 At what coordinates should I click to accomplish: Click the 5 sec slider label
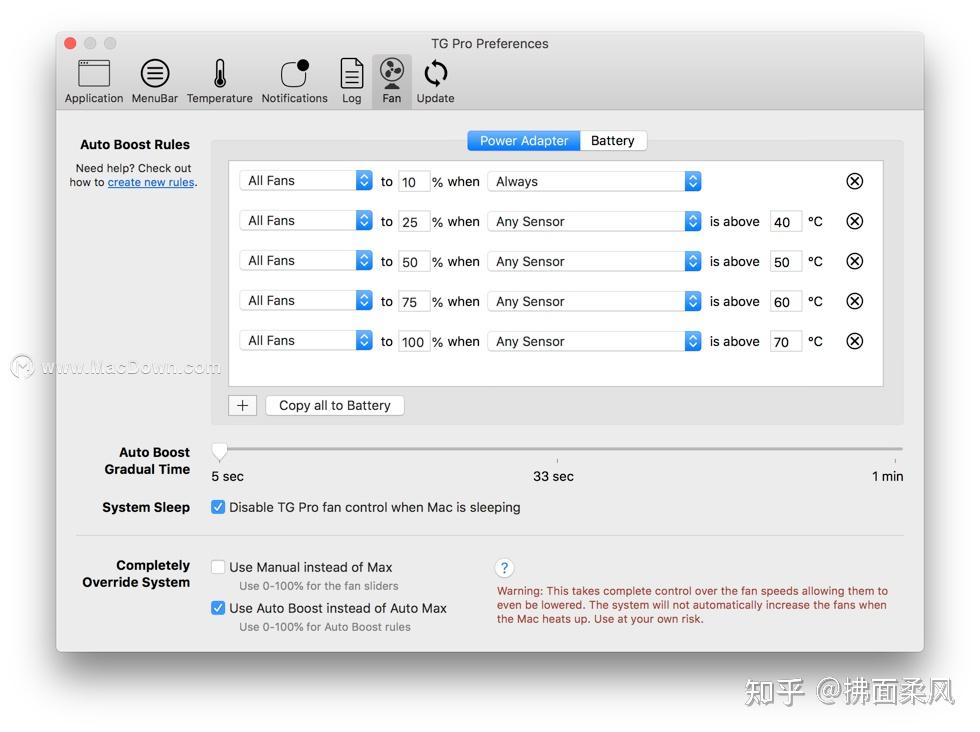pos(228,476)
